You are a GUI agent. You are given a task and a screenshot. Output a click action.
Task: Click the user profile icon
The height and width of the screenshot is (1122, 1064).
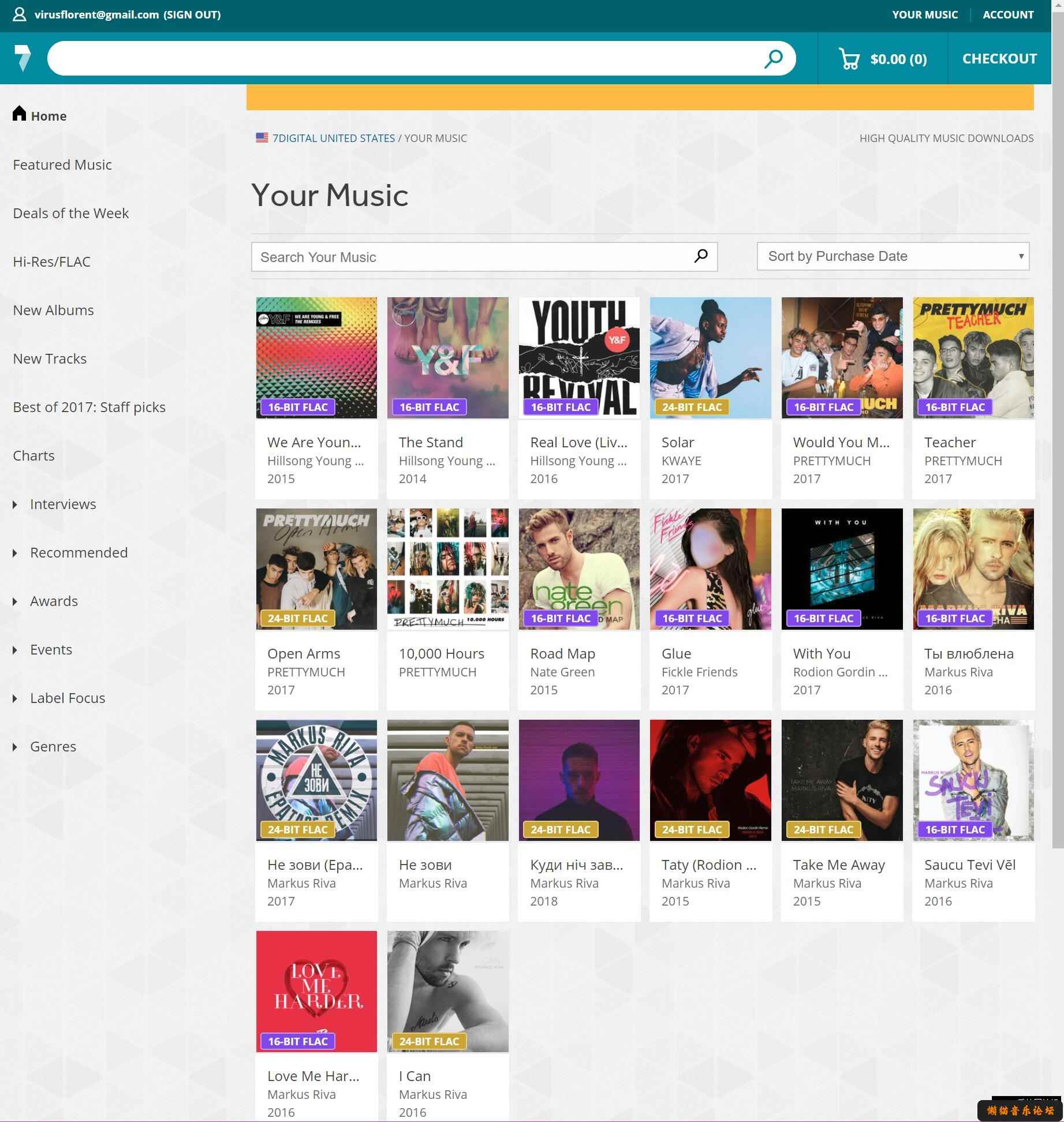pyautogui.click(x=20, y=14)
